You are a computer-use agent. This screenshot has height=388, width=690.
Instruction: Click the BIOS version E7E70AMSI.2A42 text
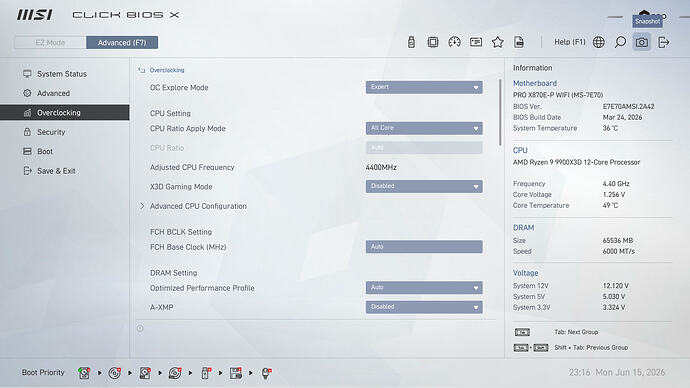tap(628, 106)
